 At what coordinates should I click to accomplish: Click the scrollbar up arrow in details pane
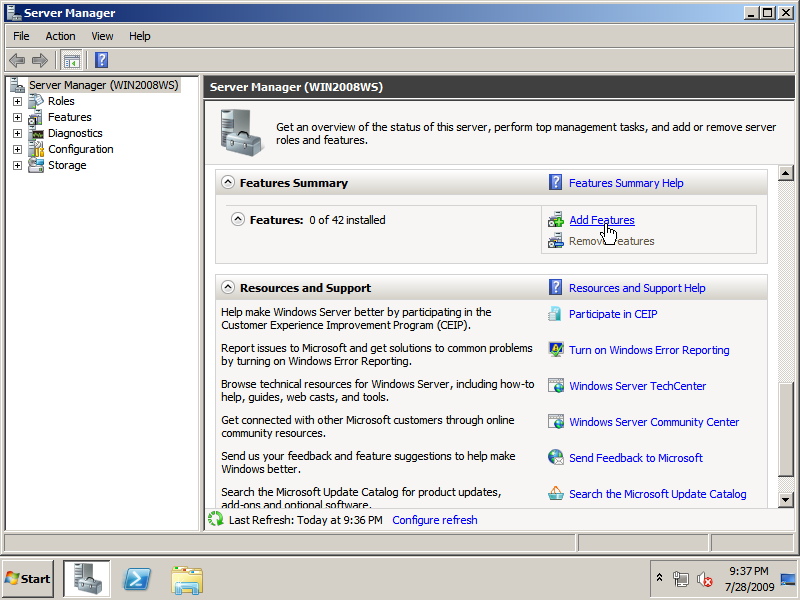click(786, 173)
